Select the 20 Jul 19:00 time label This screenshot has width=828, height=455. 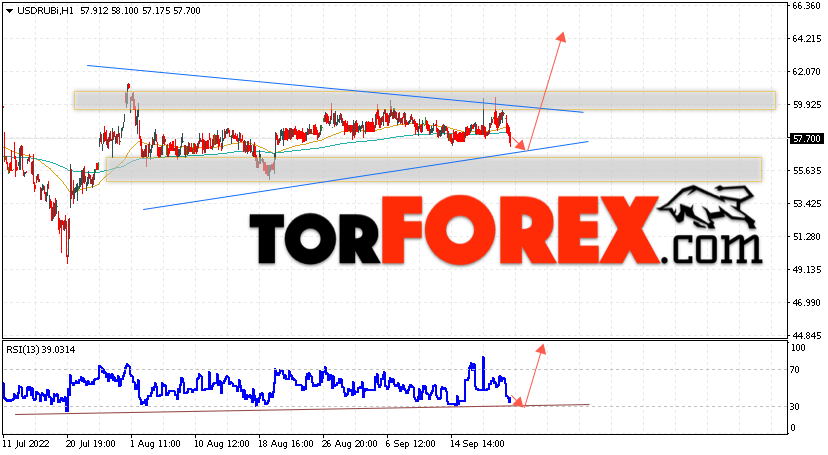[x=92, y=443]
